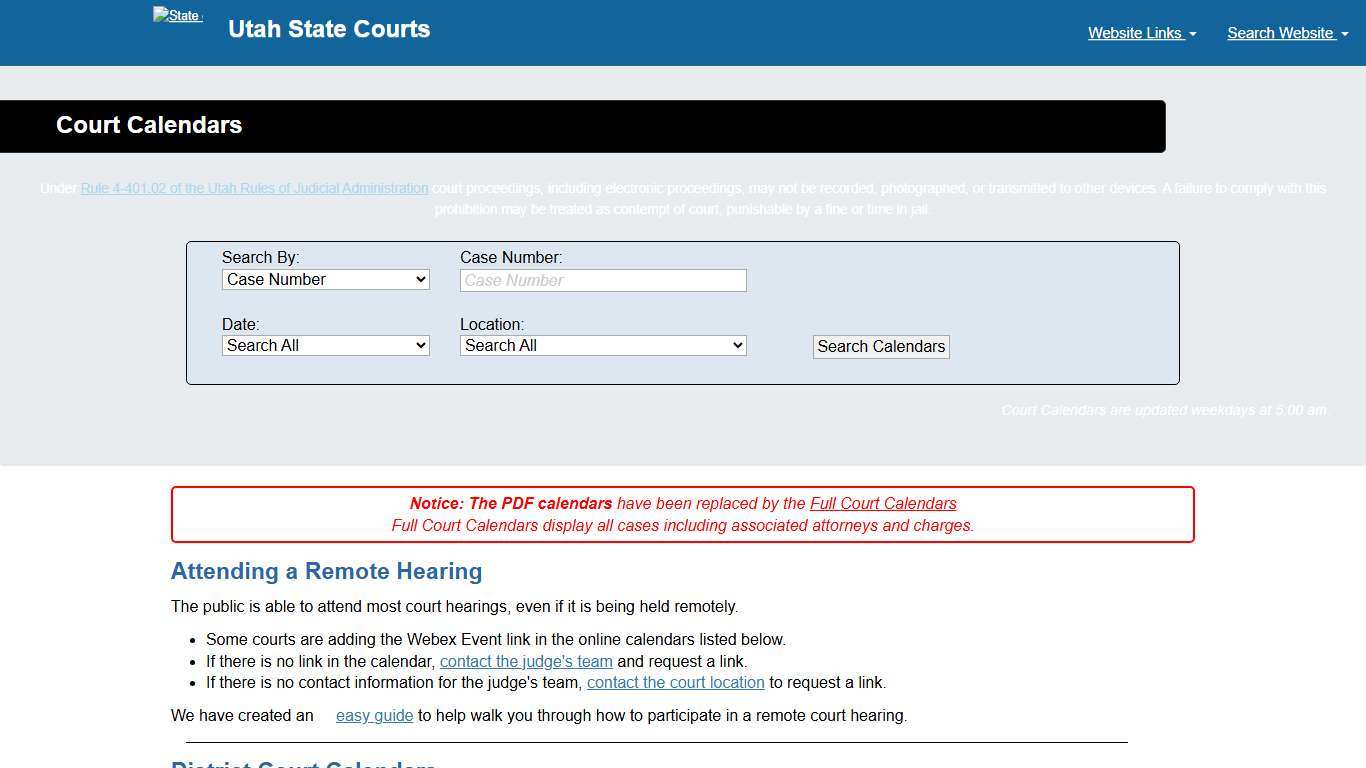
Task: Open the Search Website dropdown
Action: pyautogui.click(x=1281, y=32)
